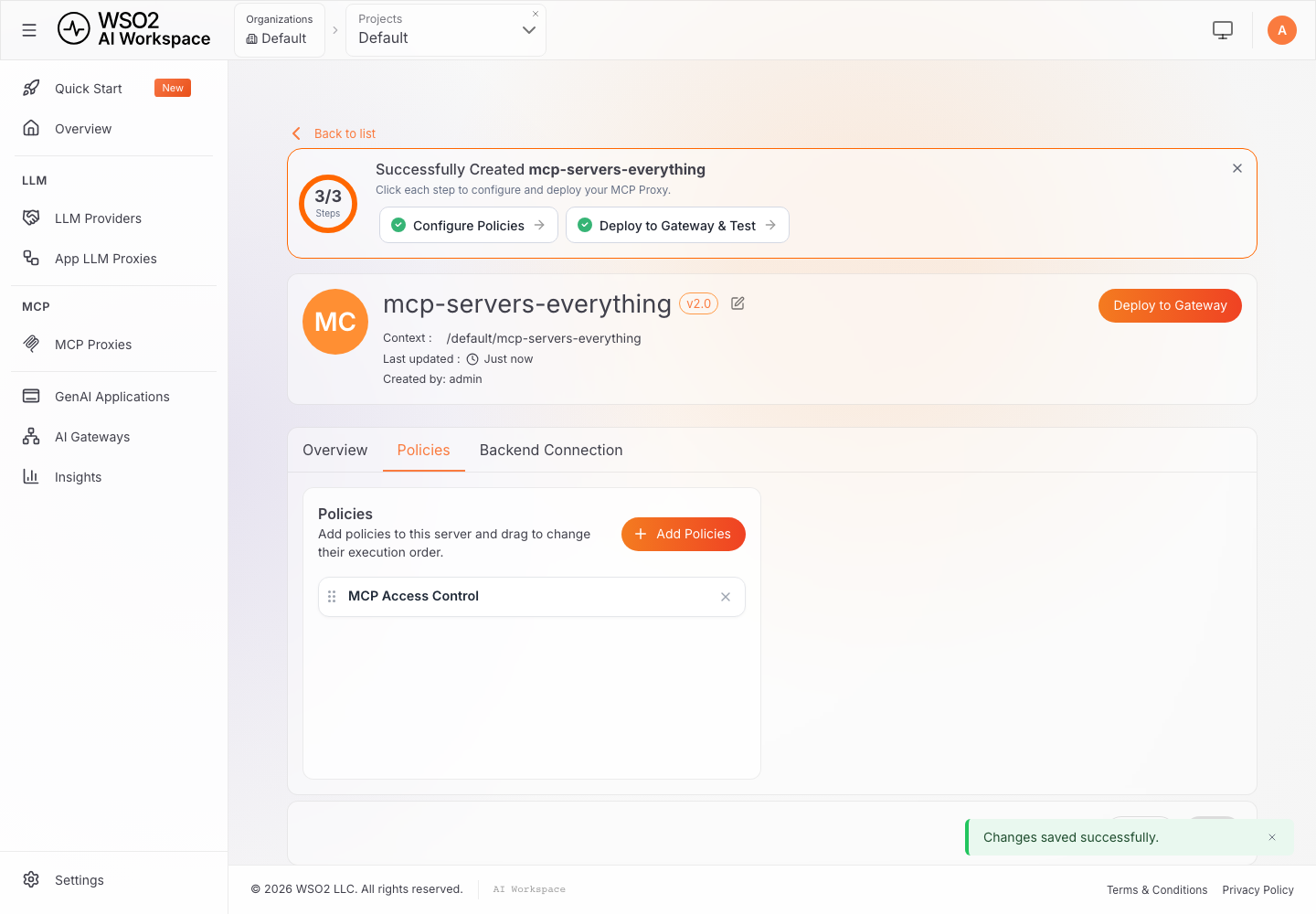1316x914 pixels.
Task: Open the Backend Connection tab
Action: coord(551,450)
